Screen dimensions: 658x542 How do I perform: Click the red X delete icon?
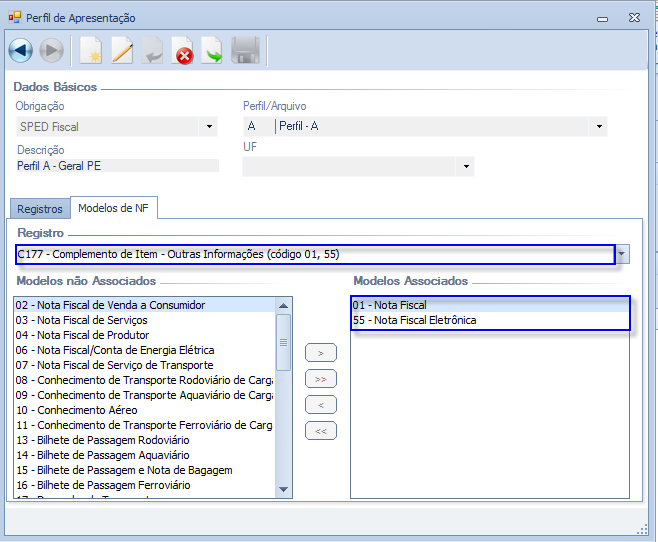(184, 52)
